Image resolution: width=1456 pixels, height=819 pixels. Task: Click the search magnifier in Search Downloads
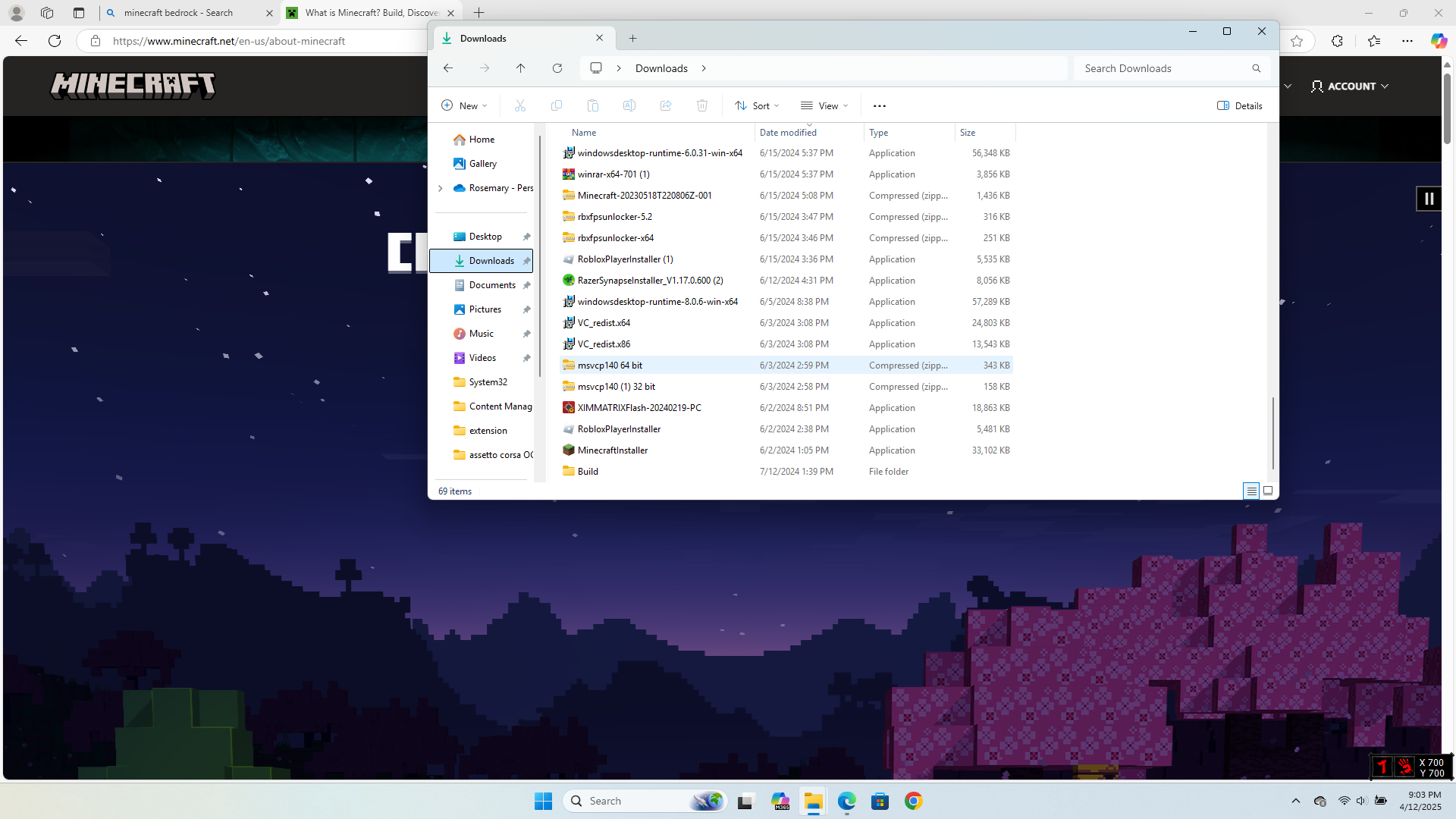[x=1257, y=68]
